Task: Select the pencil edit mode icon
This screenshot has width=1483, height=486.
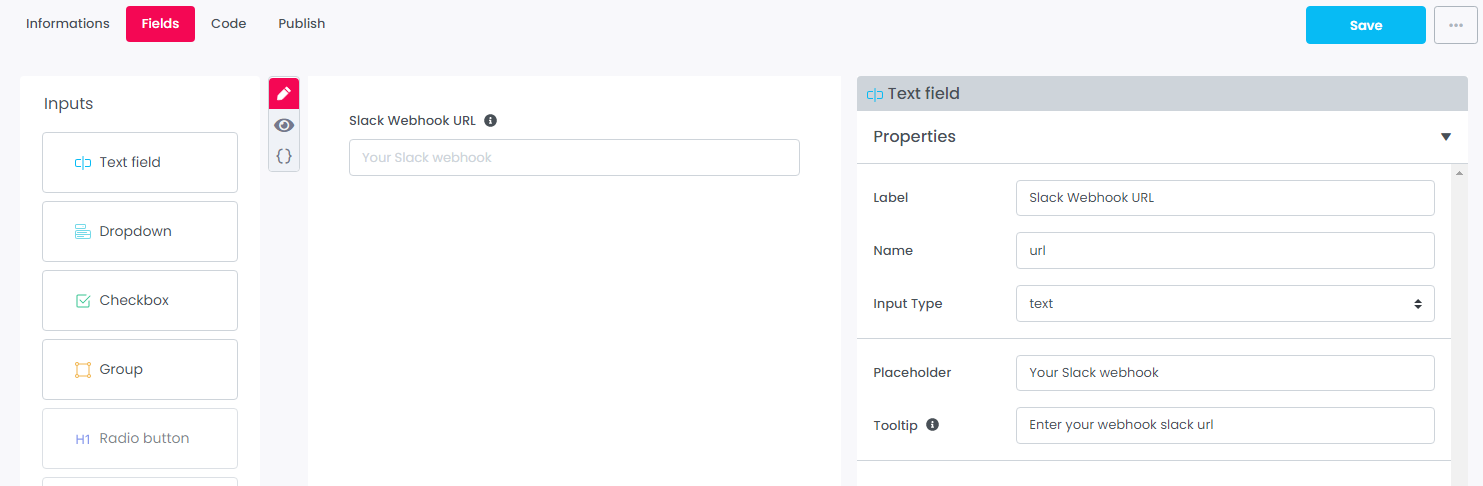Action: pyautogui.click(x=284, y=93)
